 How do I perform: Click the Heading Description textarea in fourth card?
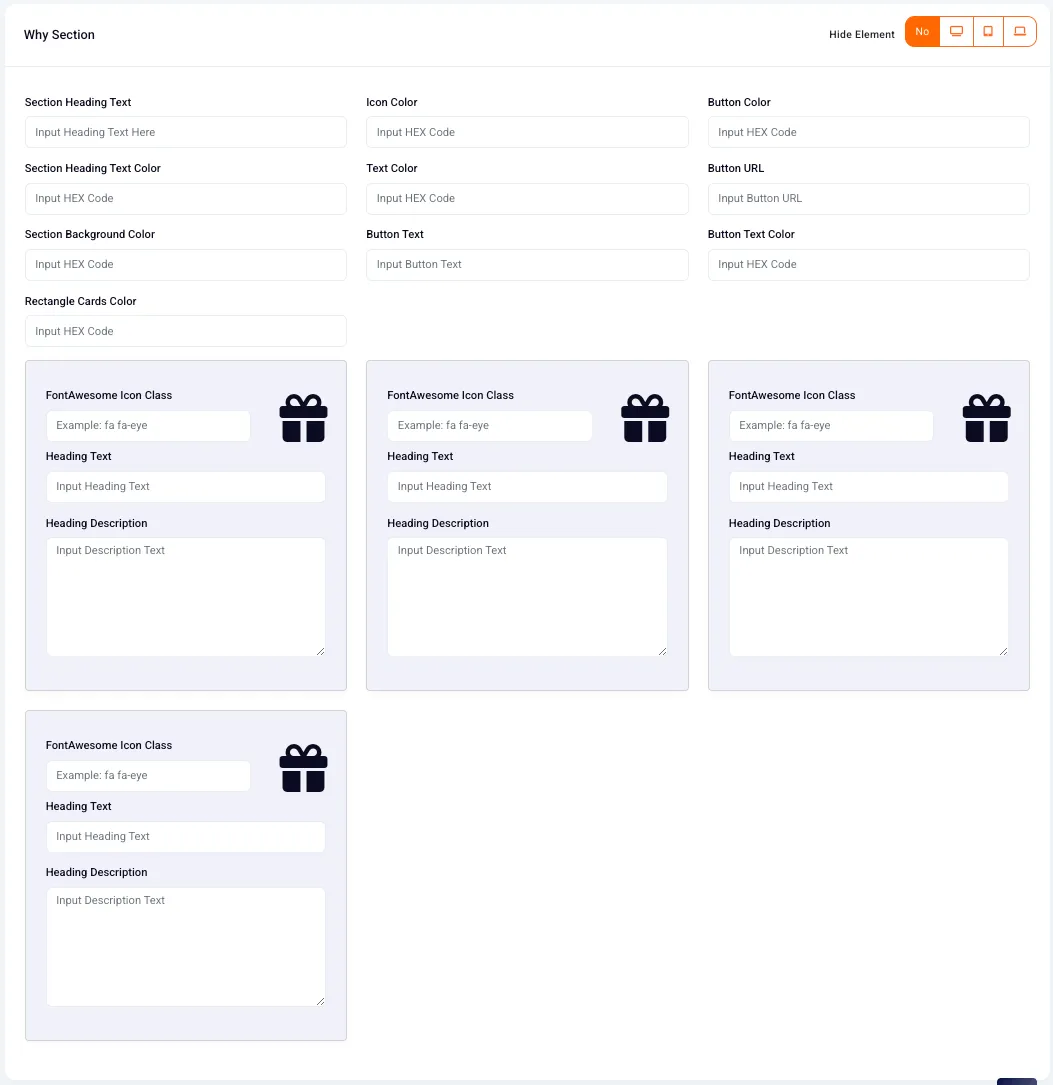185,947
